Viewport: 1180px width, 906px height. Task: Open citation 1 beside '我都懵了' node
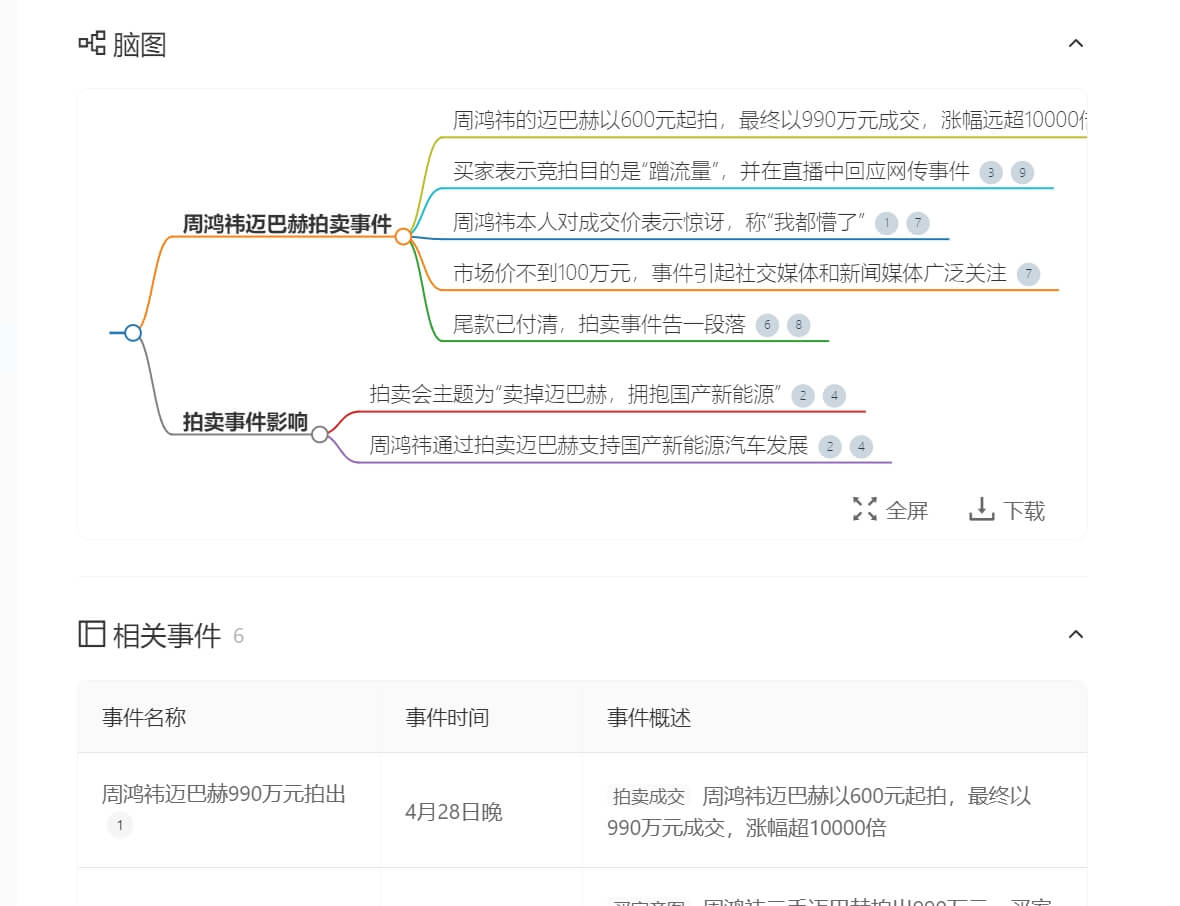(886, 223)
